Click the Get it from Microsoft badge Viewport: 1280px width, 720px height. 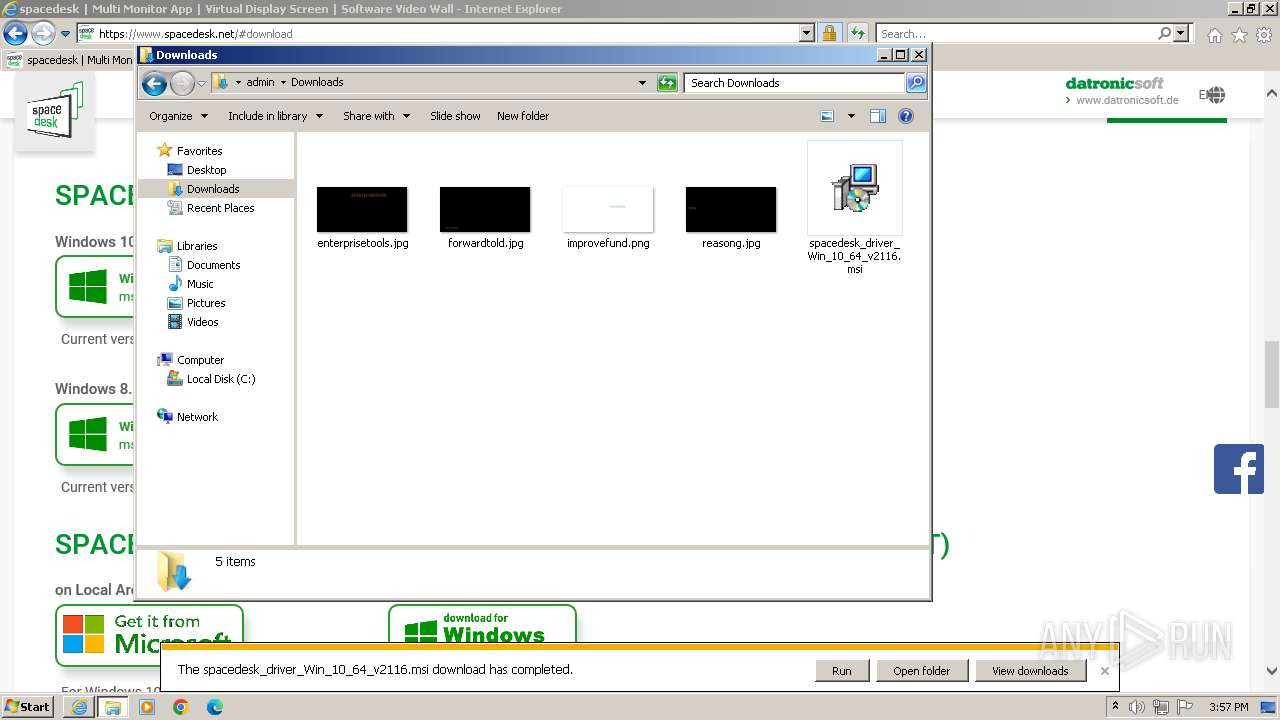(149, 634)
